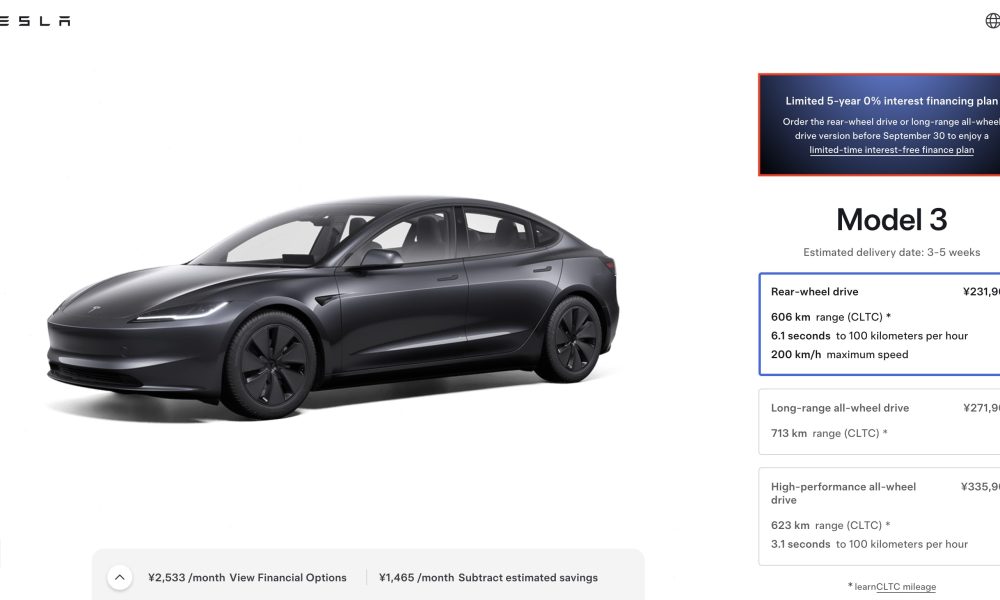Viewport: 1000px width, 600px height.
Task: Click the Model 3 heading
Action: pos(891,220)
